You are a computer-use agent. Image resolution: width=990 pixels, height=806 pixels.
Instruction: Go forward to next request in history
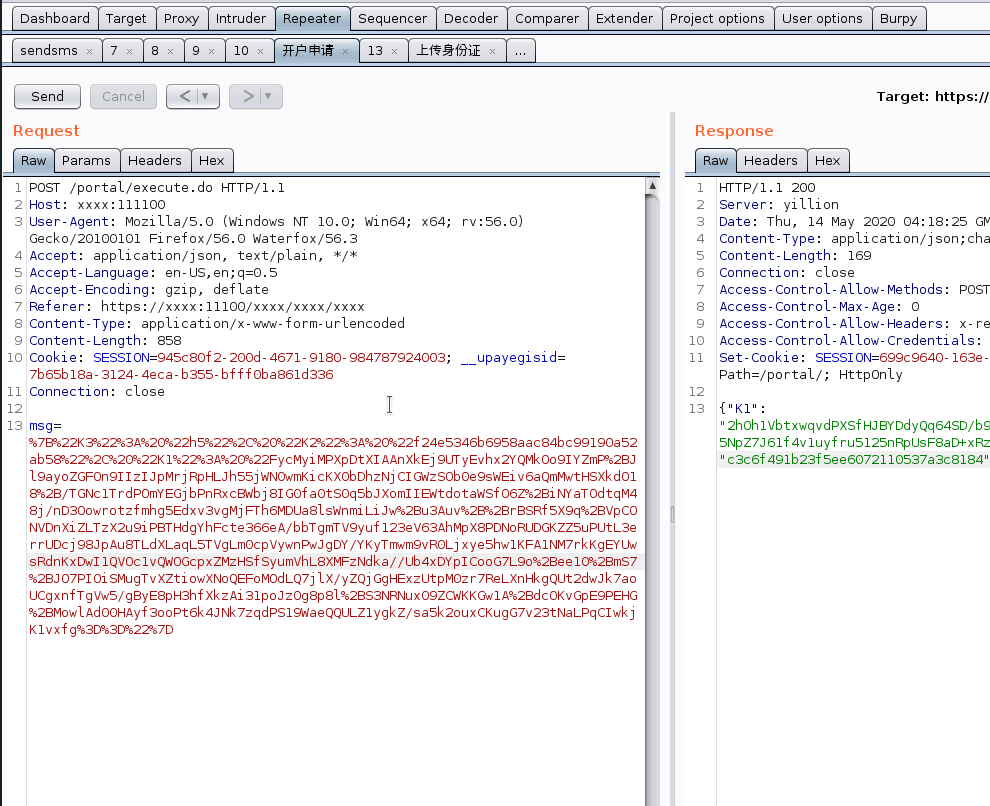(x=248, y=97)
